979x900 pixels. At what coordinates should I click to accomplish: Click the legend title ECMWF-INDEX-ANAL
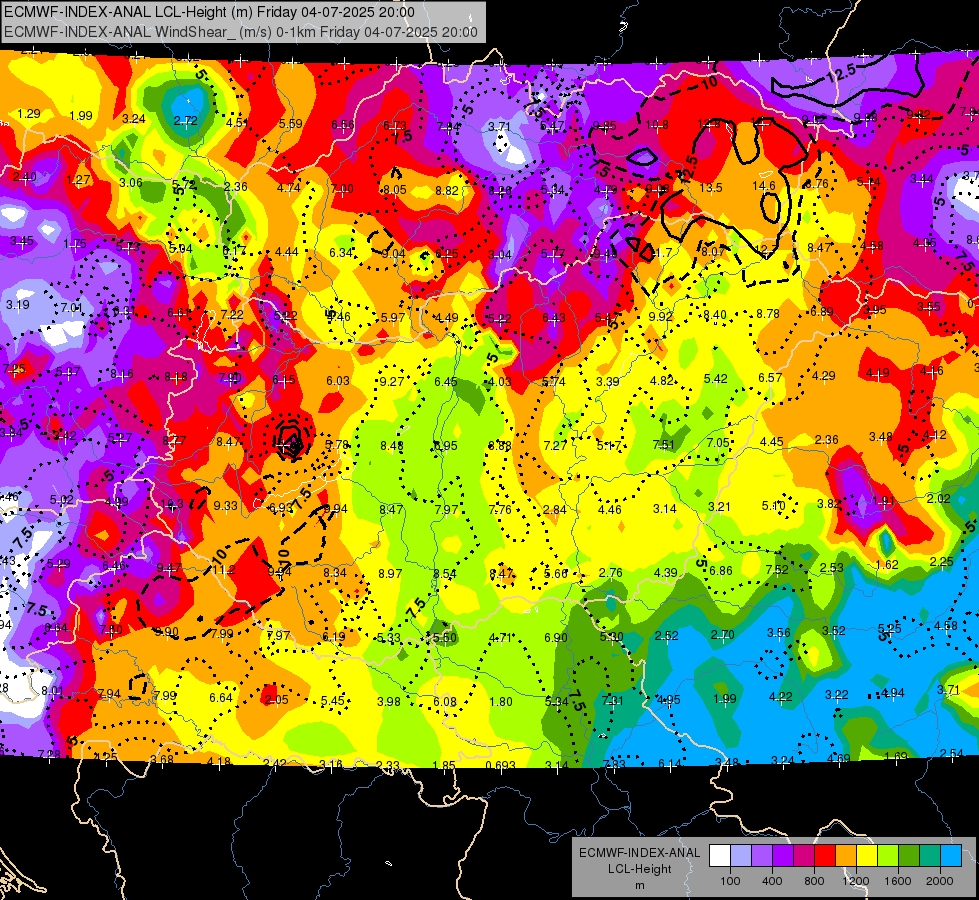tap(639, 853)
